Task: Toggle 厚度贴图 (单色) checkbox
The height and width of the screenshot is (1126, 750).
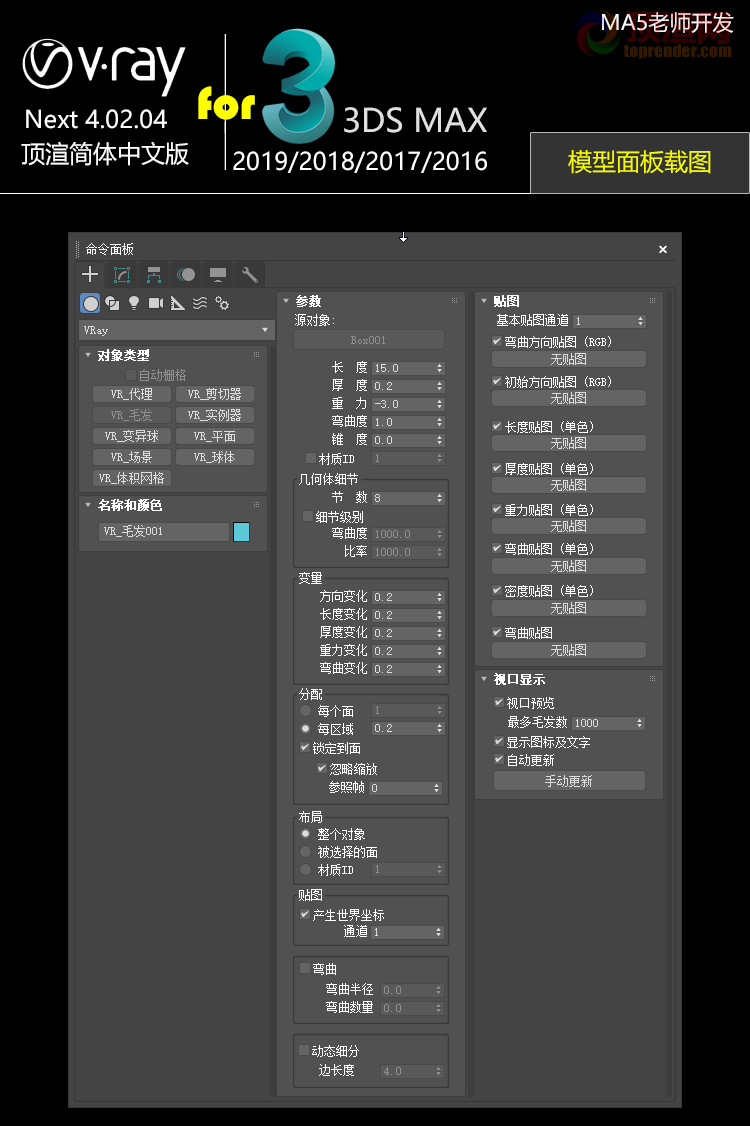Action: (497, 468)
